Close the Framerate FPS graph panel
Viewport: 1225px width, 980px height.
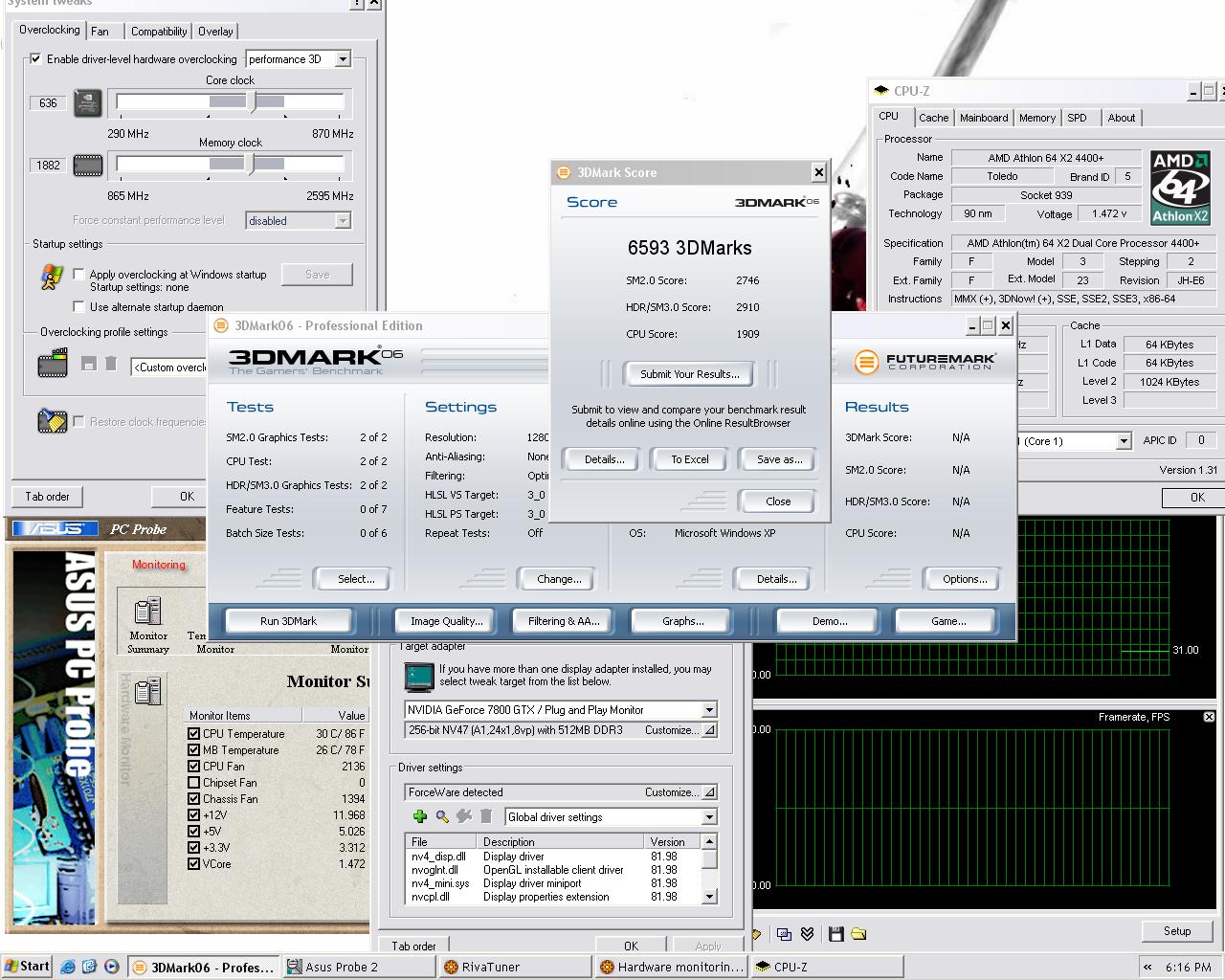point(1209,717)
